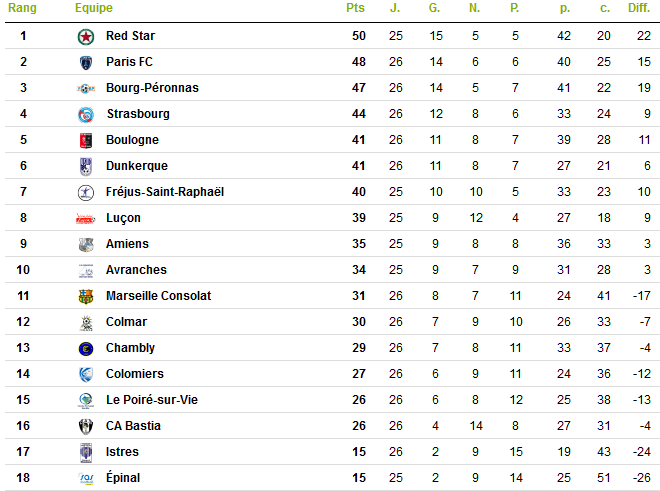Open the Bourg-Péronnas team link
660x491 pixels.
tap(152, 88)
